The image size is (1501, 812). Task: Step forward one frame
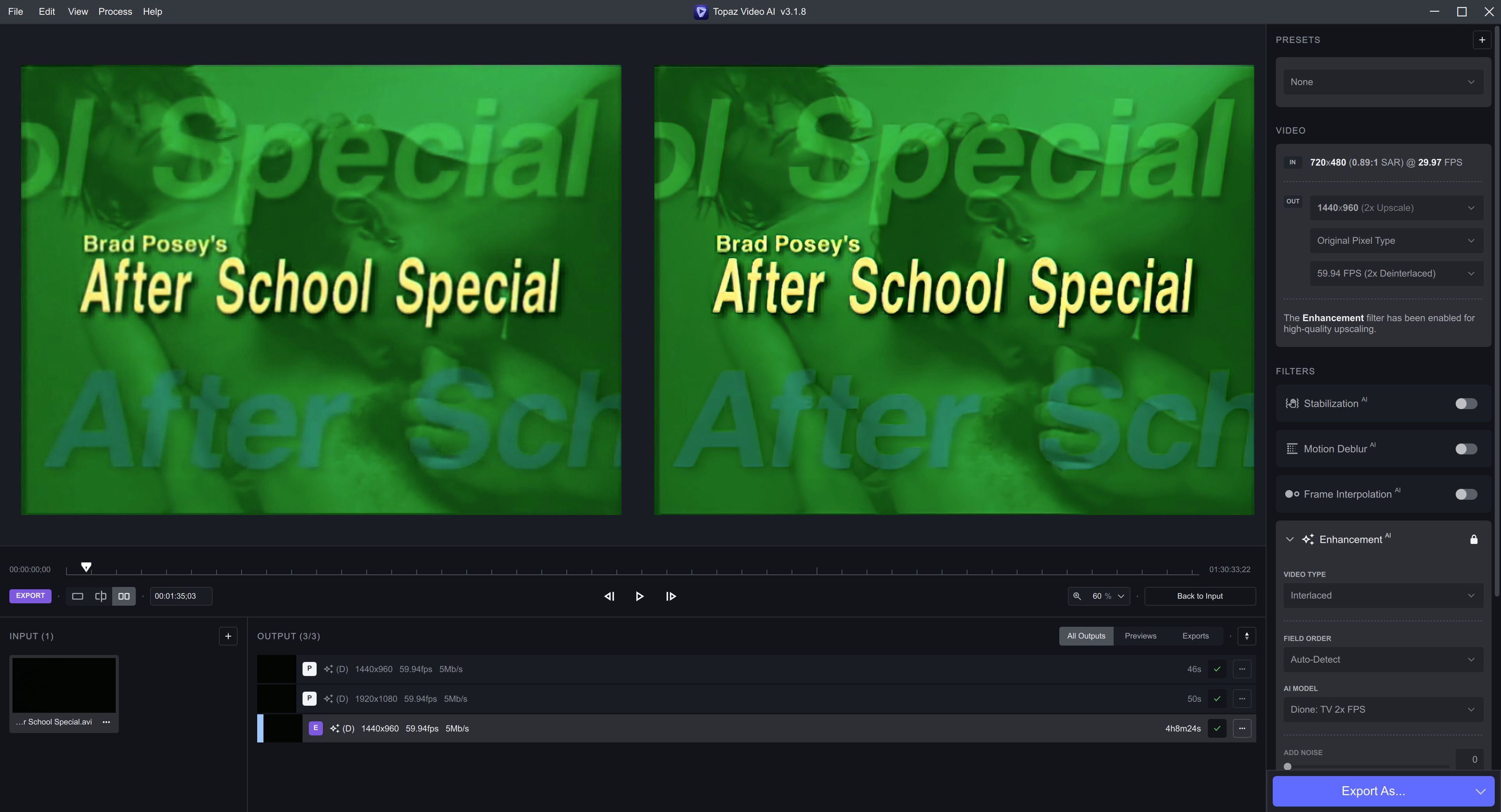[x=671, y=596]
